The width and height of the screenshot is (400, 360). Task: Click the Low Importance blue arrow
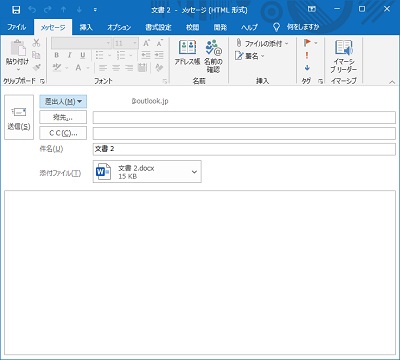(307, 68)
